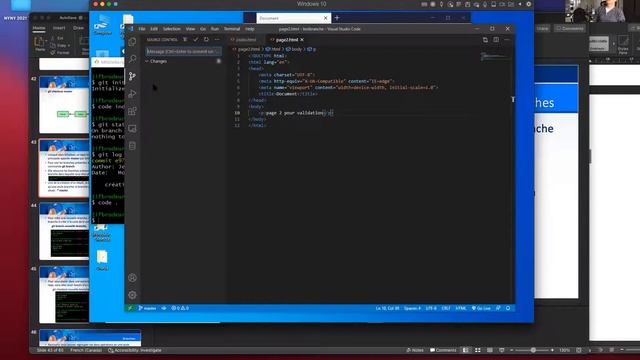This screenshot has width=640, height=360.
Task: Click the lowest activity bar icon above Accounts
Action: click(132, 146)
